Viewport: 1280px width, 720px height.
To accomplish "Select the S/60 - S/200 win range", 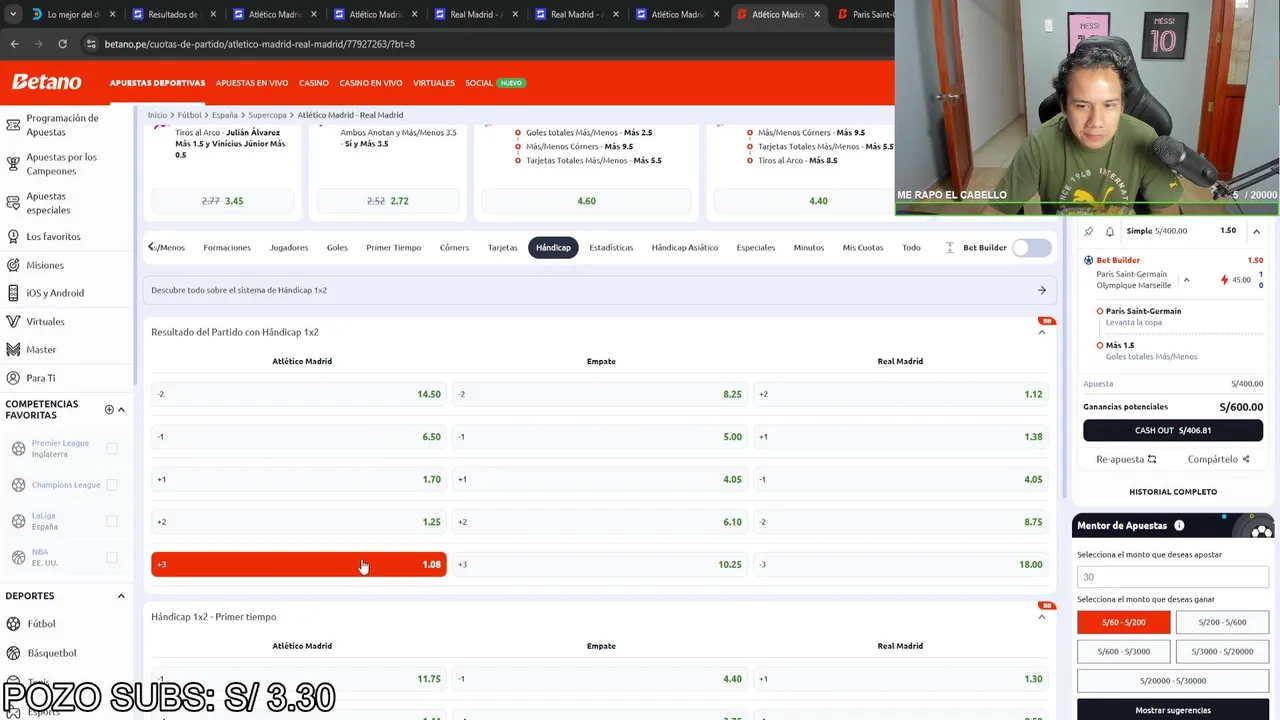I will pos(1123,622).
